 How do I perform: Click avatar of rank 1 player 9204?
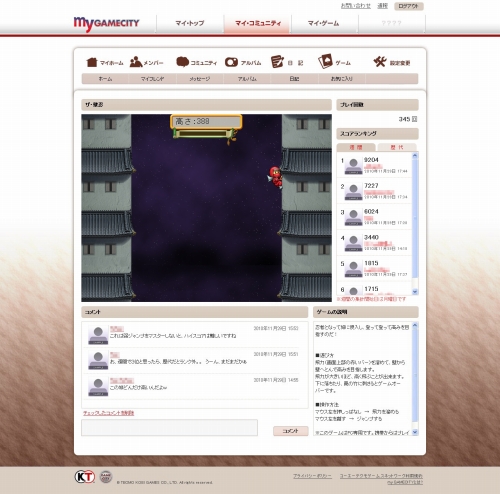[353, 166]
